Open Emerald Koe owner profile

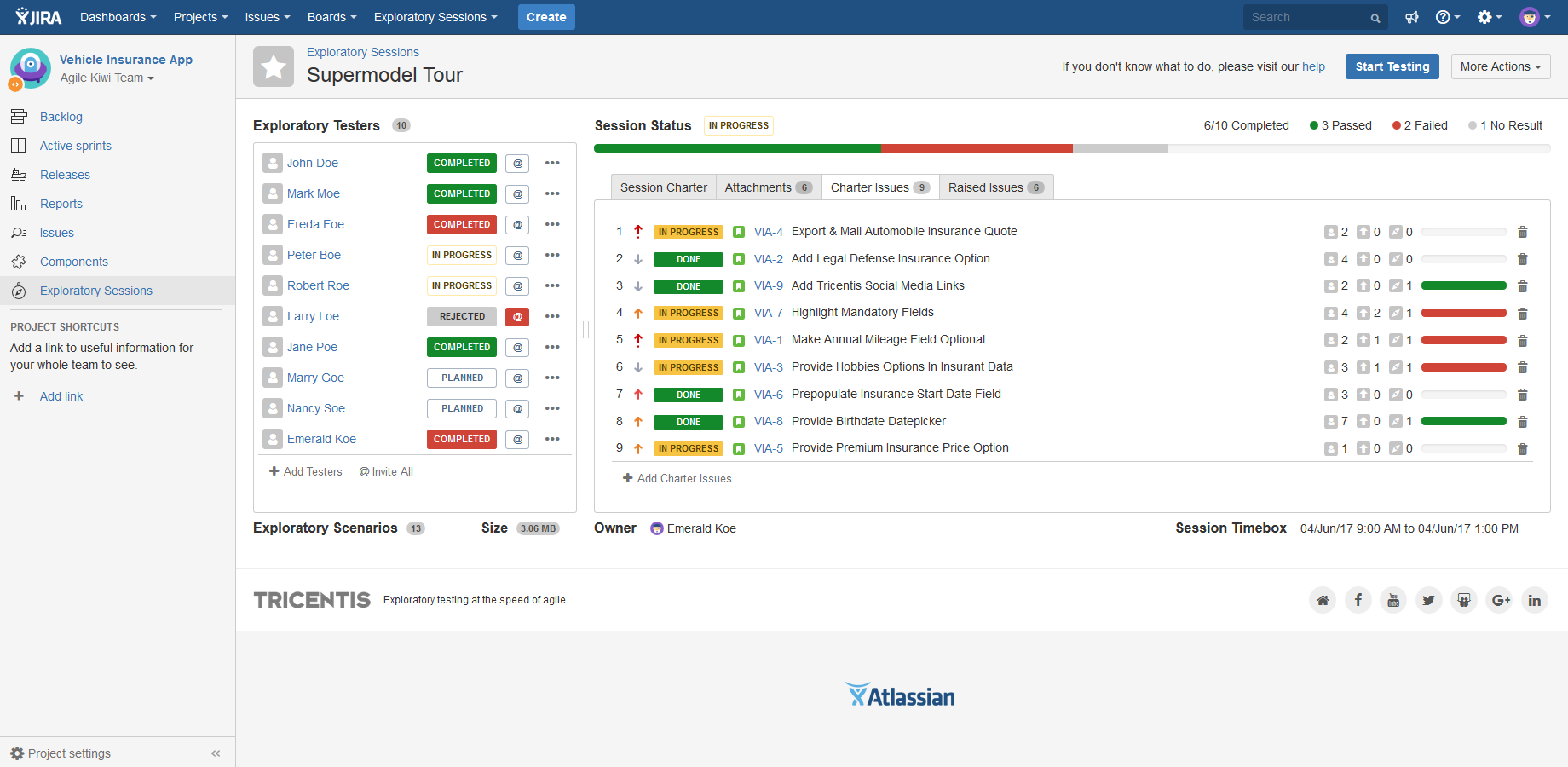[701, 528]
